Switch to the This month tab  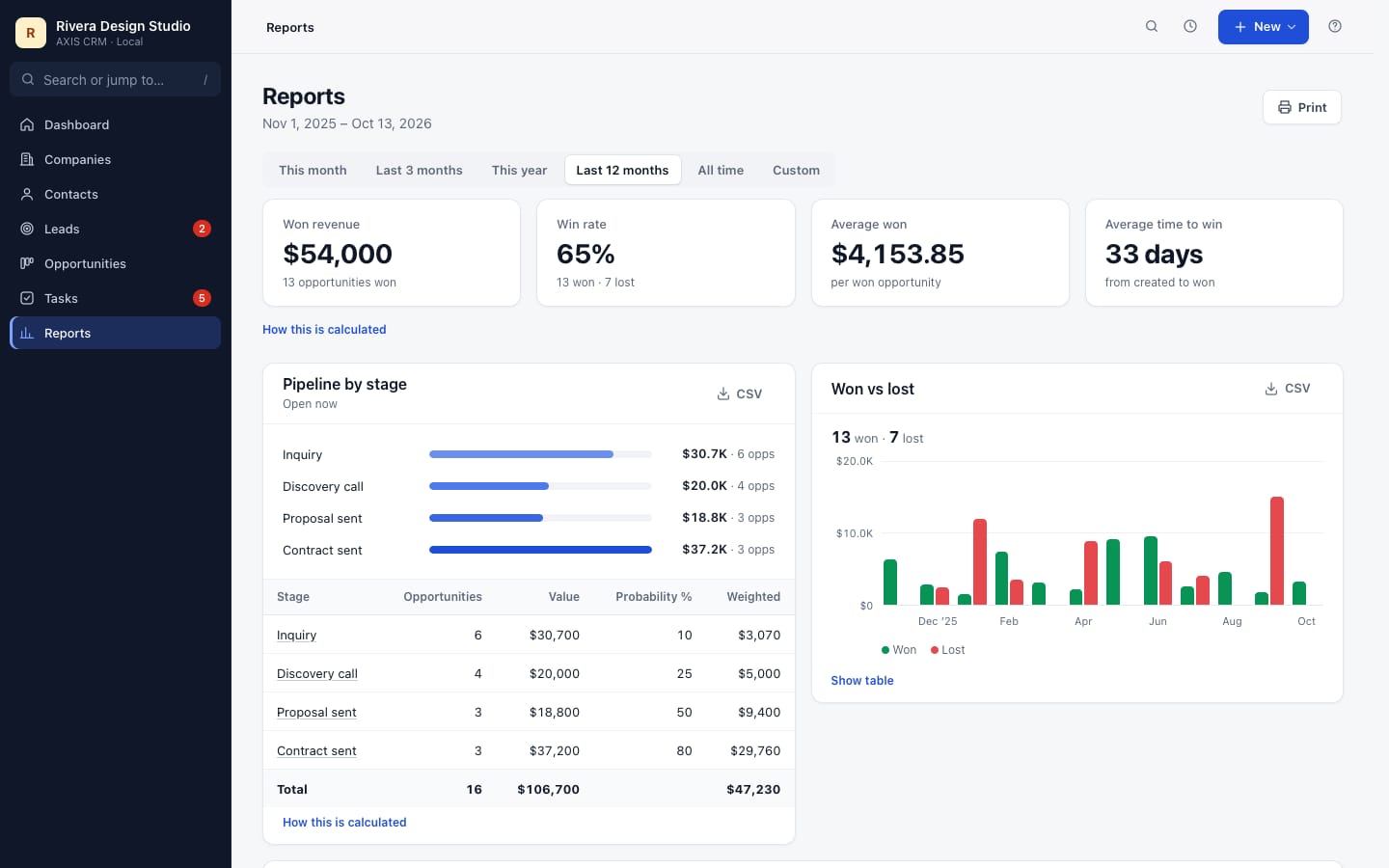click(x=313, y=170)
